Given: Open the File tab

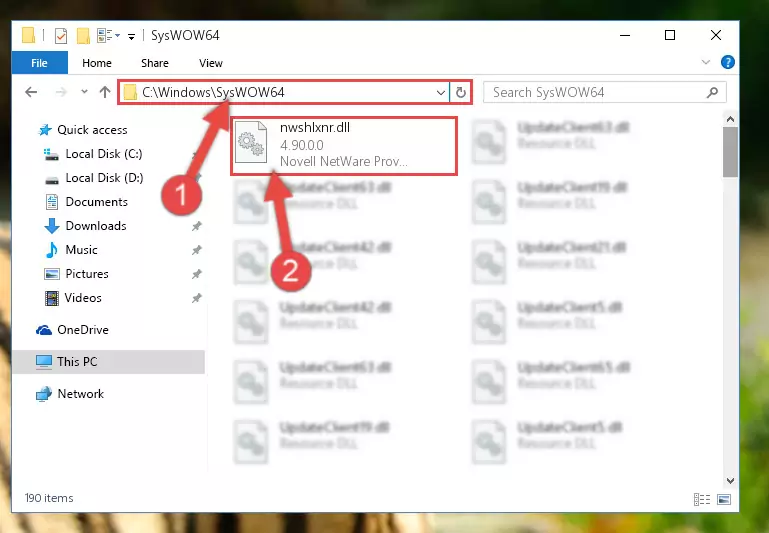Looking at the screenshot, I should (39, 63).
